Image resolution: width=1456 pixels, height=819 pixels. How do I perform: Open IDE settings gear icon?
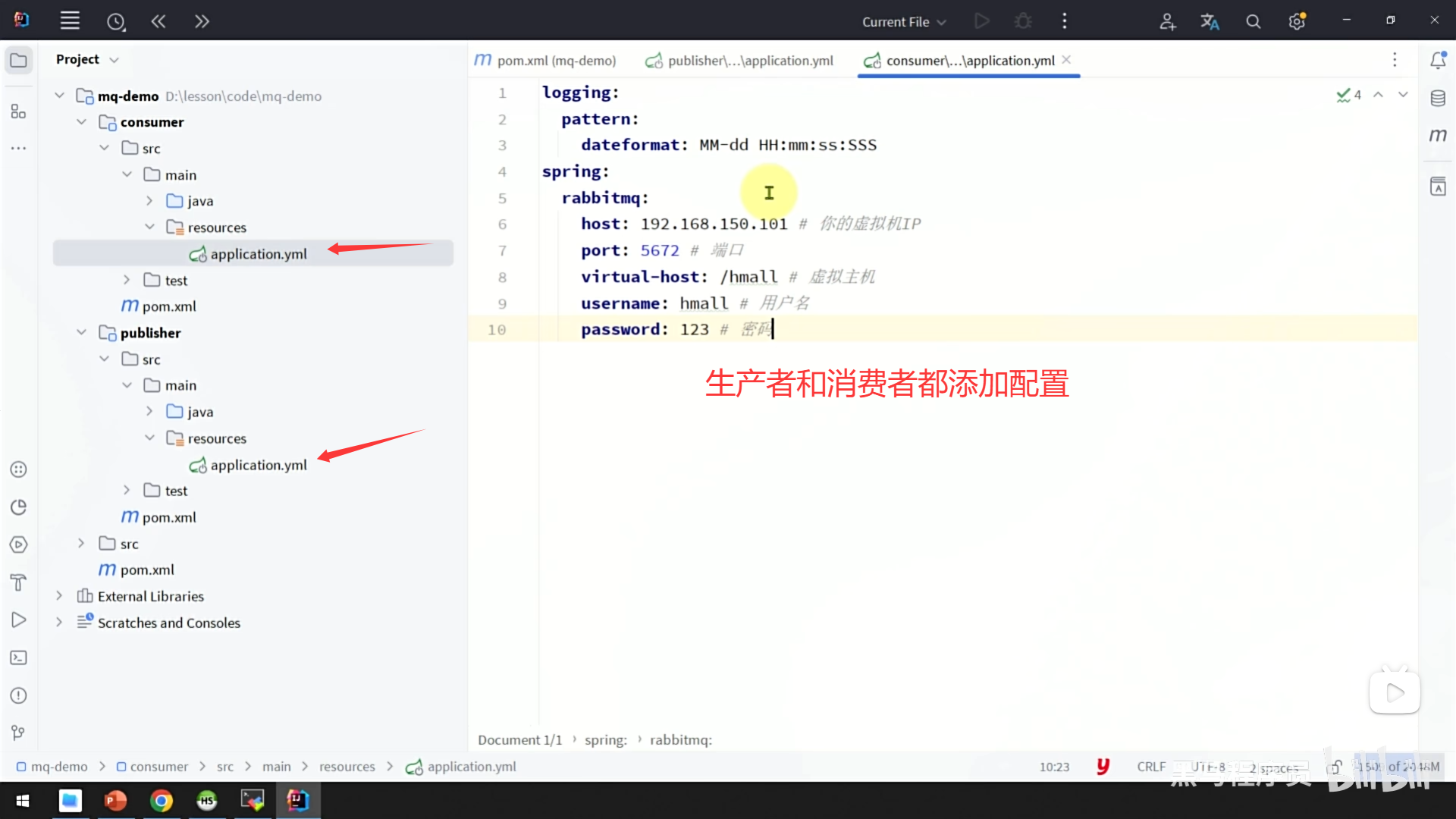click(x=1297, y=21)
